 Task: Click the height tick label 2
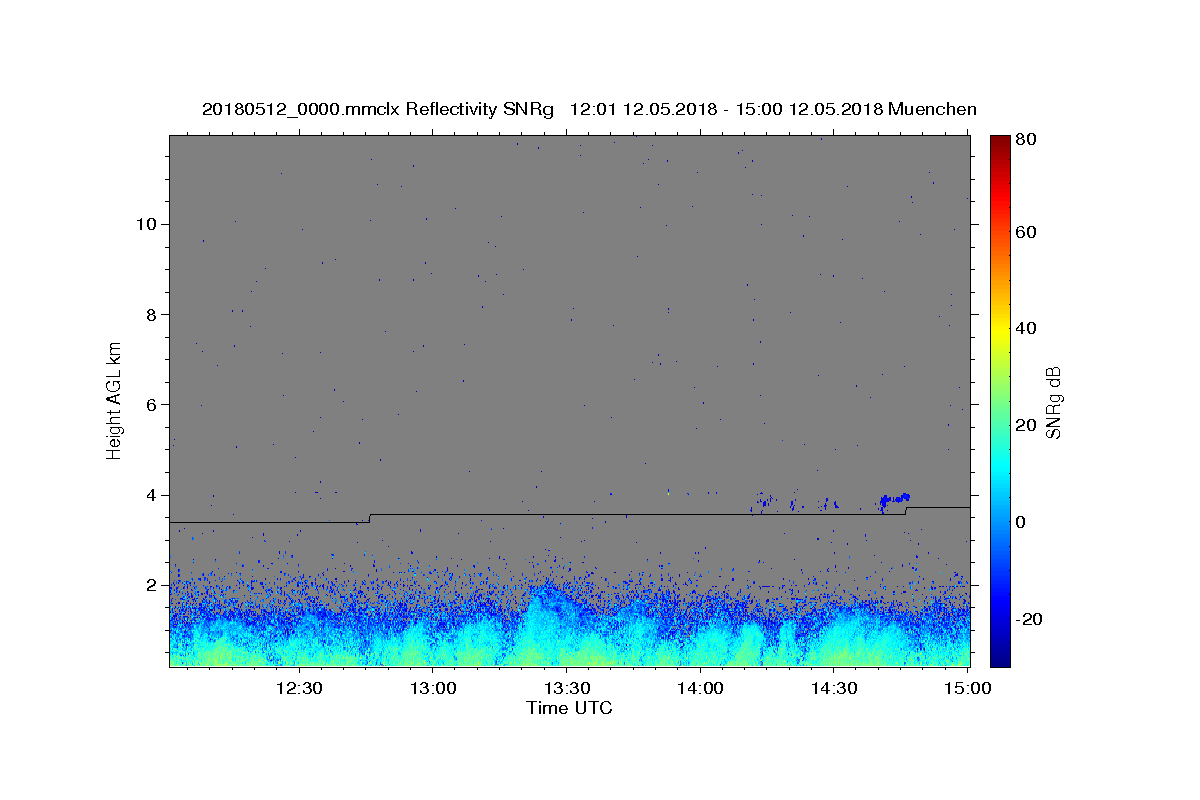(153, 585)
